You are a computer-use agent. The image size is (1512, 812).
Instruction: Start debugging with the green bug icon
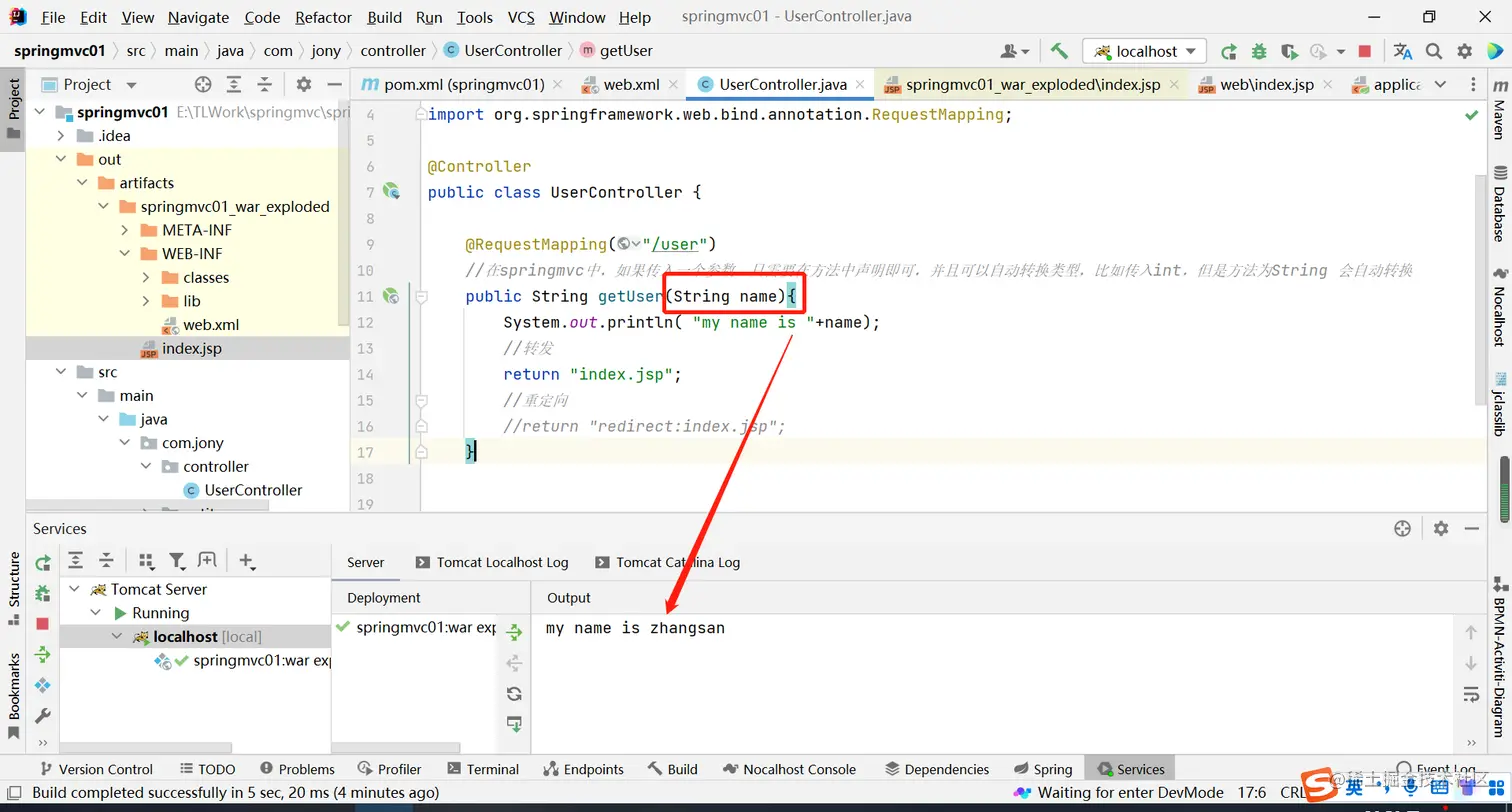[1259, 51]
